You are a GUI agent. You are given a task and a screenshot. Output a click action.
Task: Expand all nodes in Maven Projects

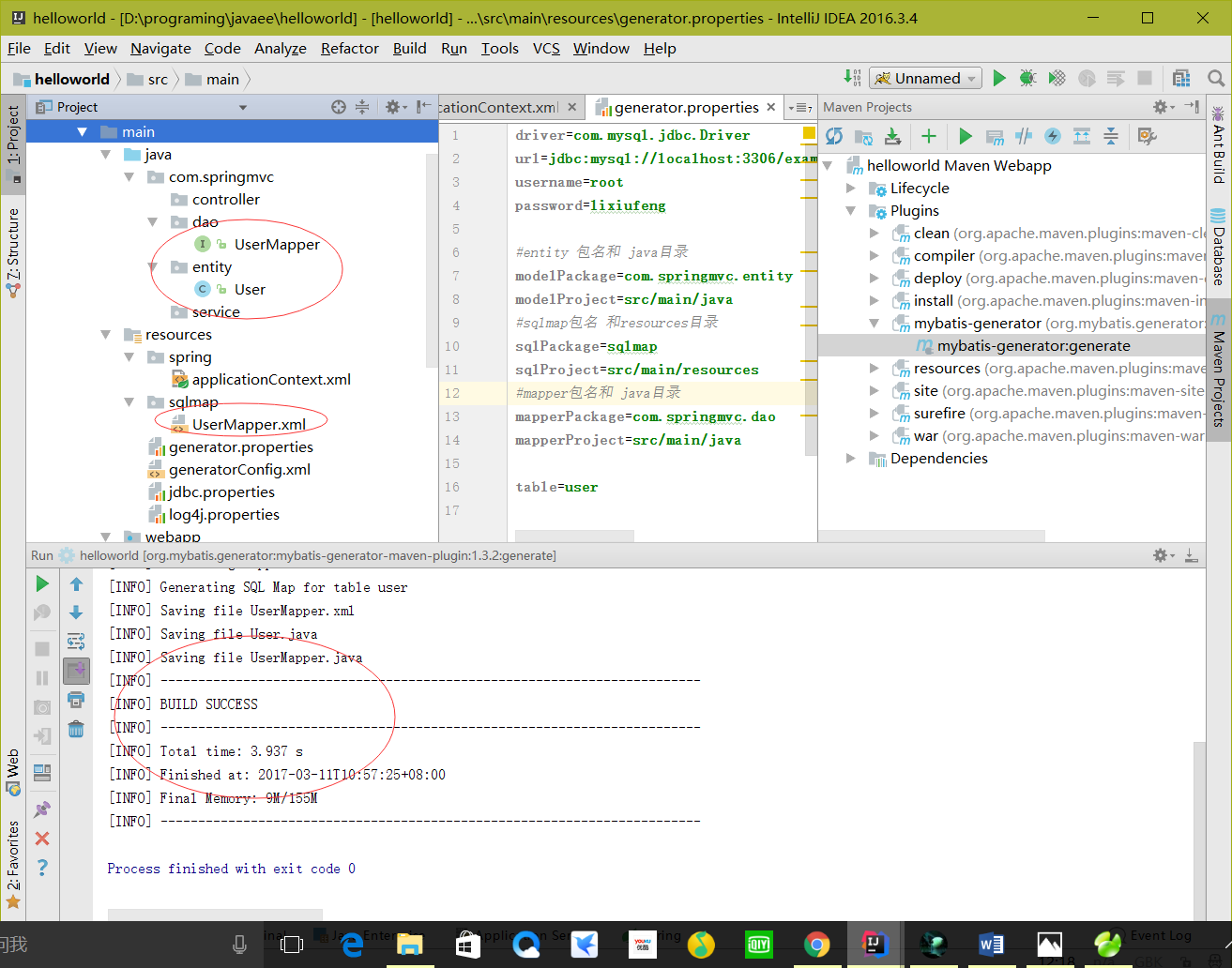[1082, 137]
